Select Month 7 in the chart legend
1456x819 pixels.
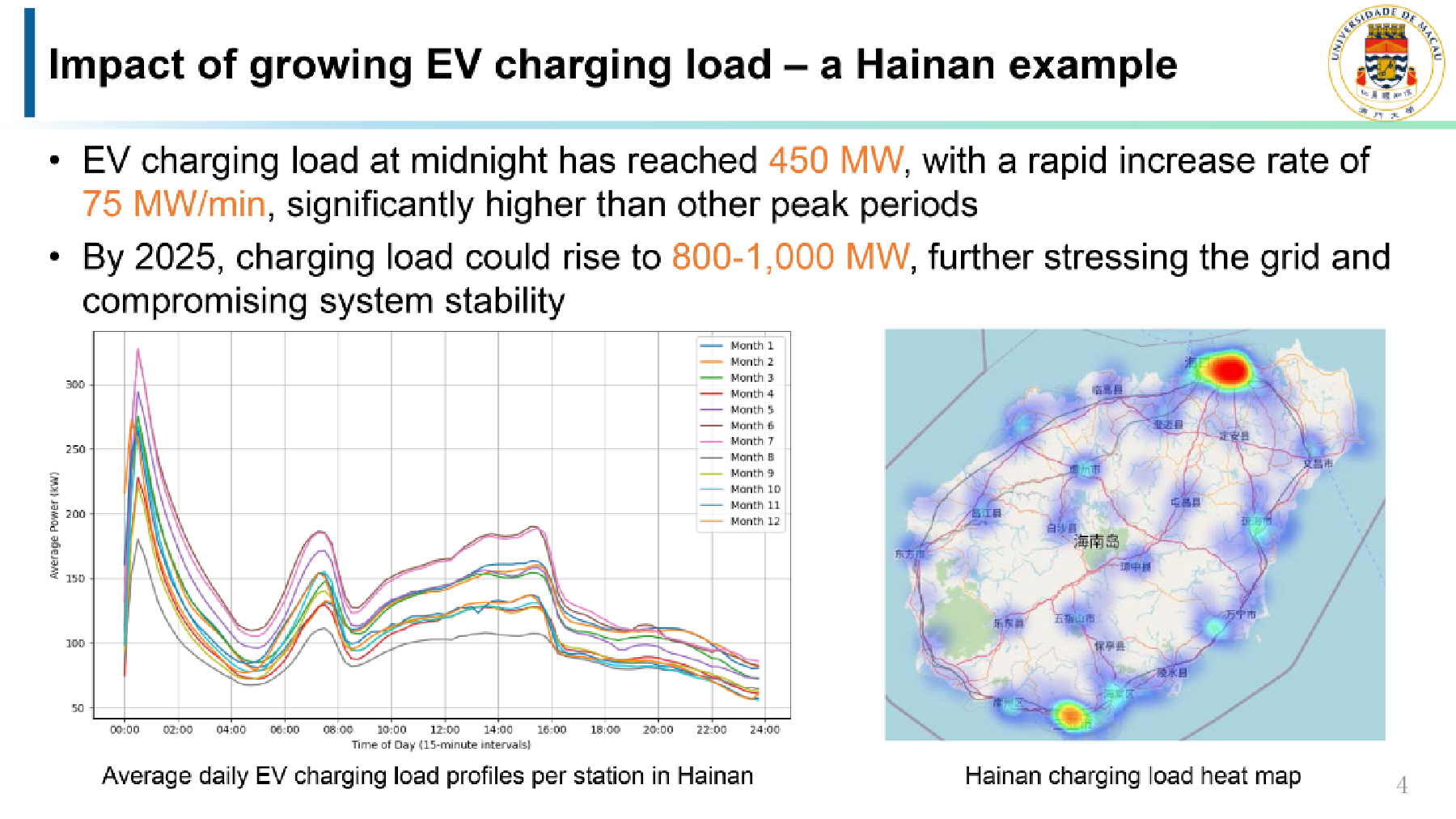tap(751, 441)
